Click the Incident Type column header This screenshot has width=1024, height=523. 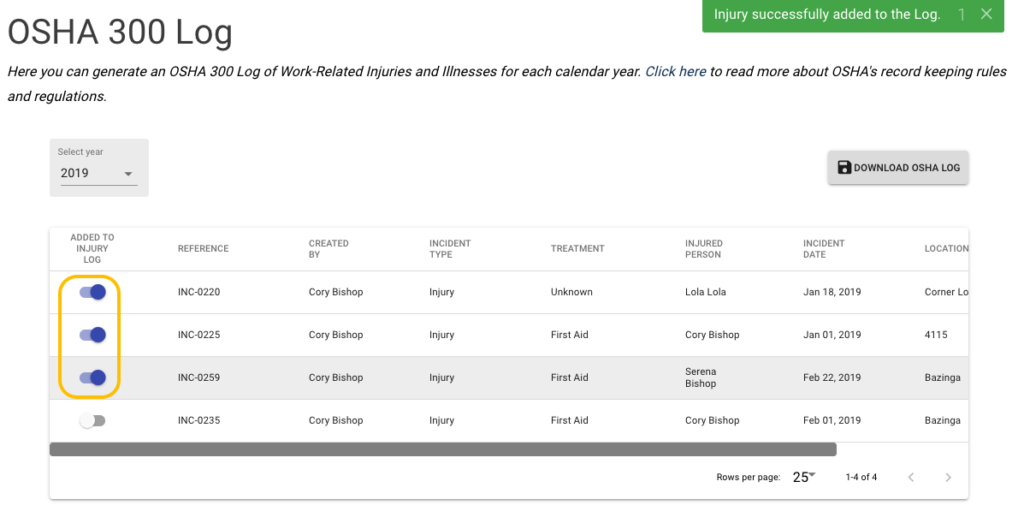point(450,249)
